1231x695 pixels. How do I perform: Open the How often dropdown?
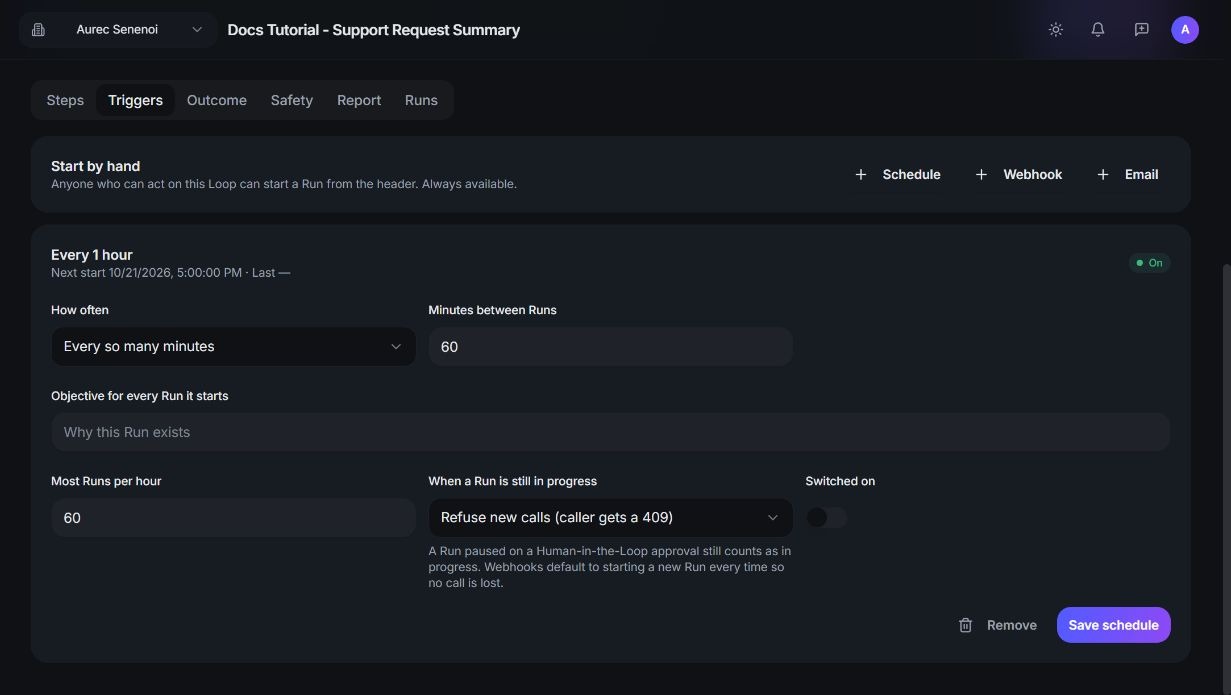pos(233,346)
